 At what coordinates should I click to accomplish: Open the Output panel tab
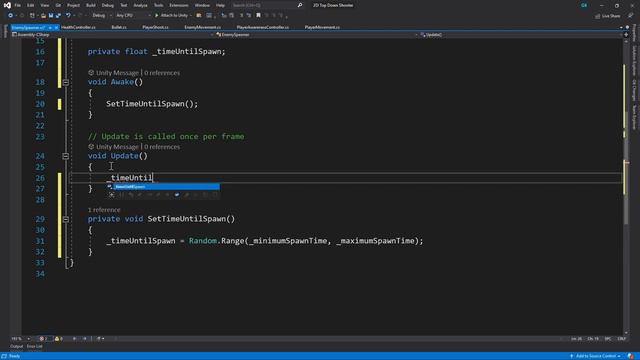point(16,347)
